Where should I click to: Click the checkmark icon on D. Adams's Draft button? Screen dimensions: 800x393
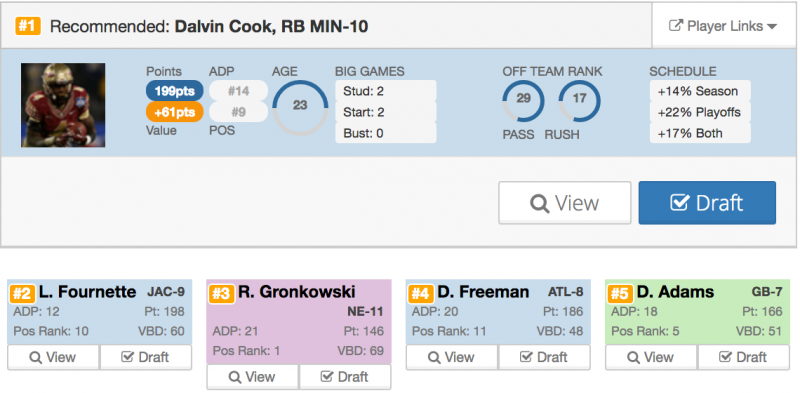pos(726,357)
